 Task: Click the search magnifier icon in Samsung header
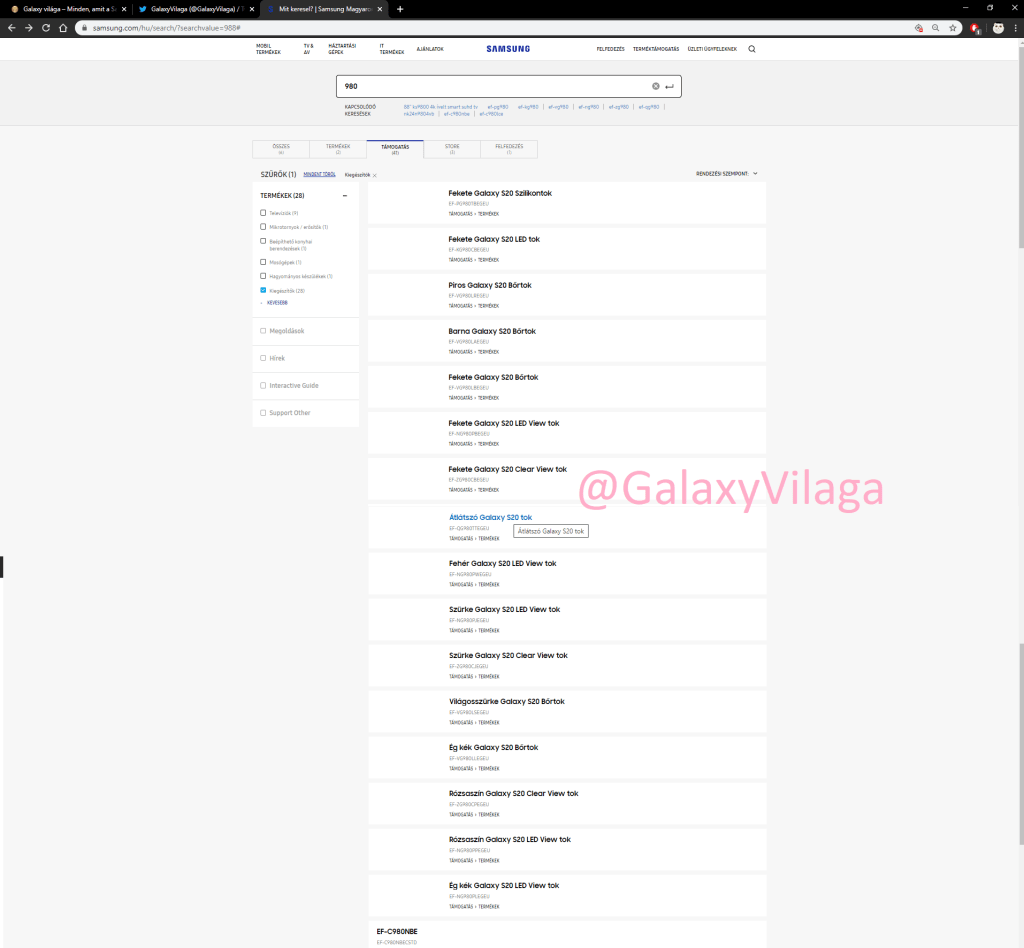coord(752,48)
